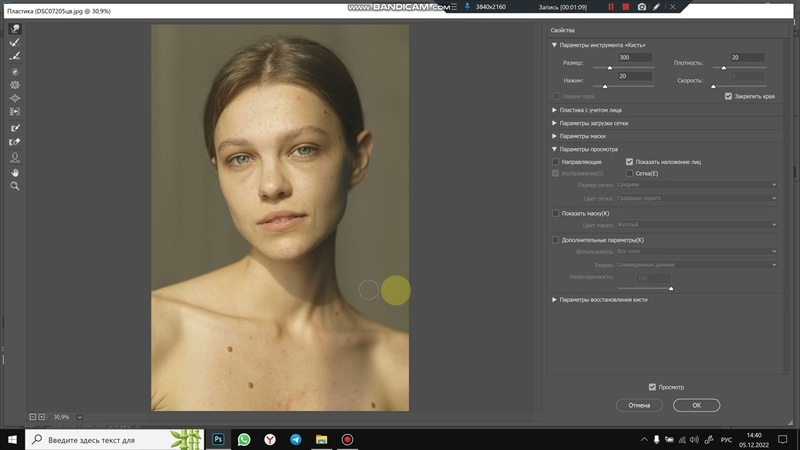The height and width of the screenshot is (450, 800).
Task: Select the Freeze Mask tool
Action: pyautogui.click(x=15, y=128)
